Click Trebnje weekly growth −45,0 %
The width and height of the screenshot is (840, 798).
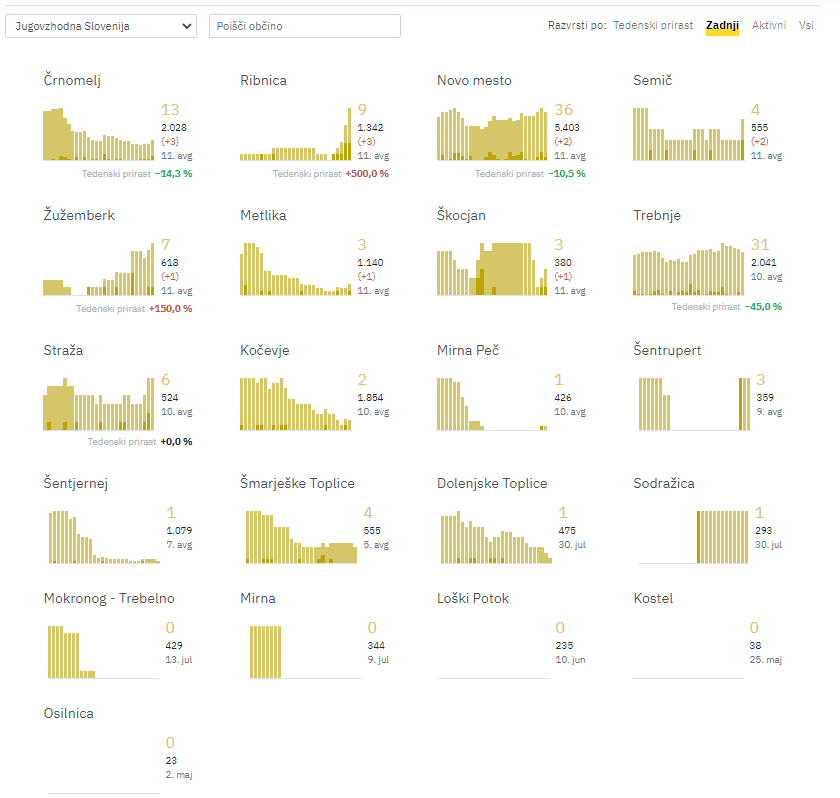tap(763, 306)
